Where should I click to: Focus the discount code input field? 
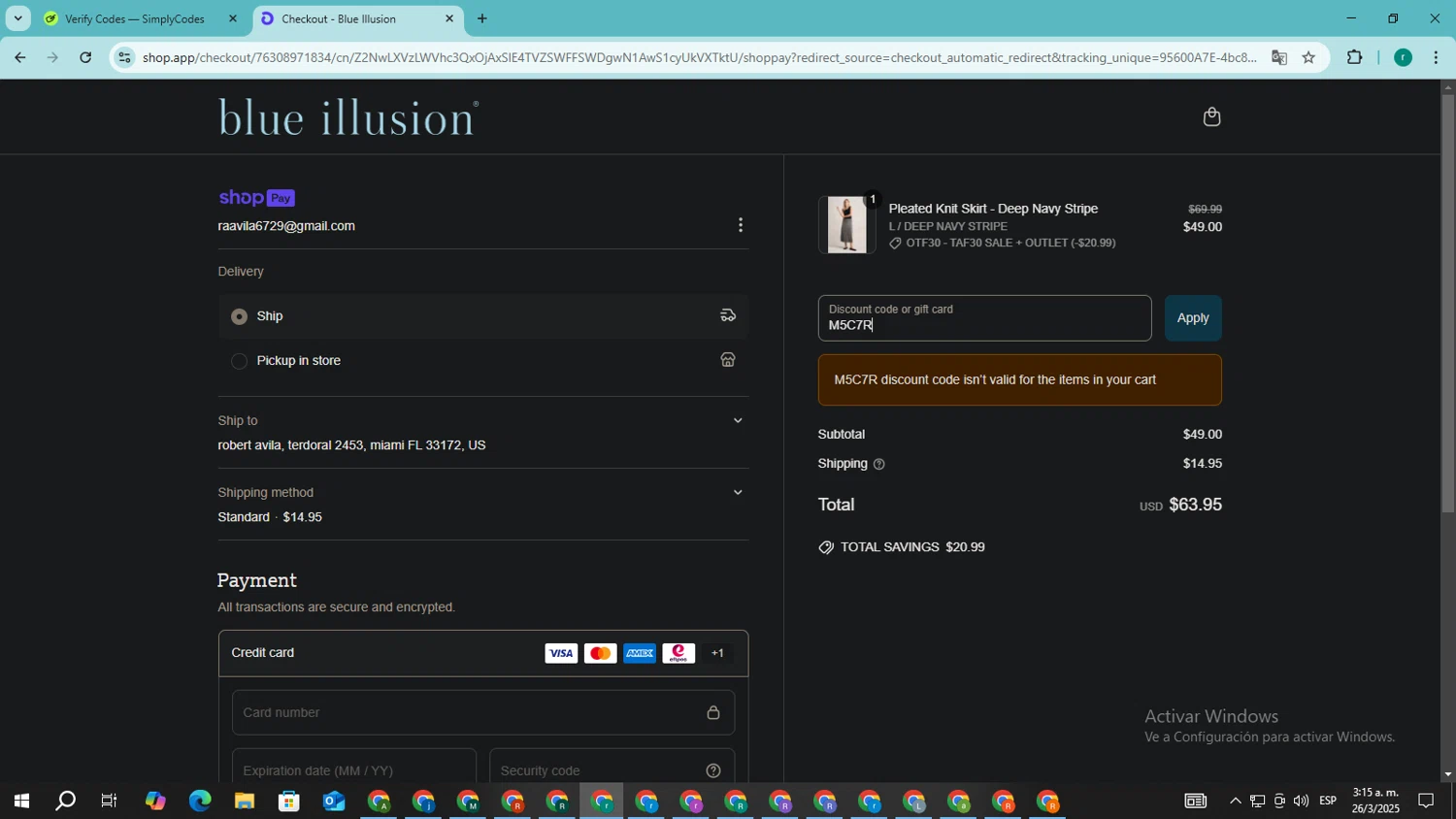pyautogui.click(x=984, y=318)
